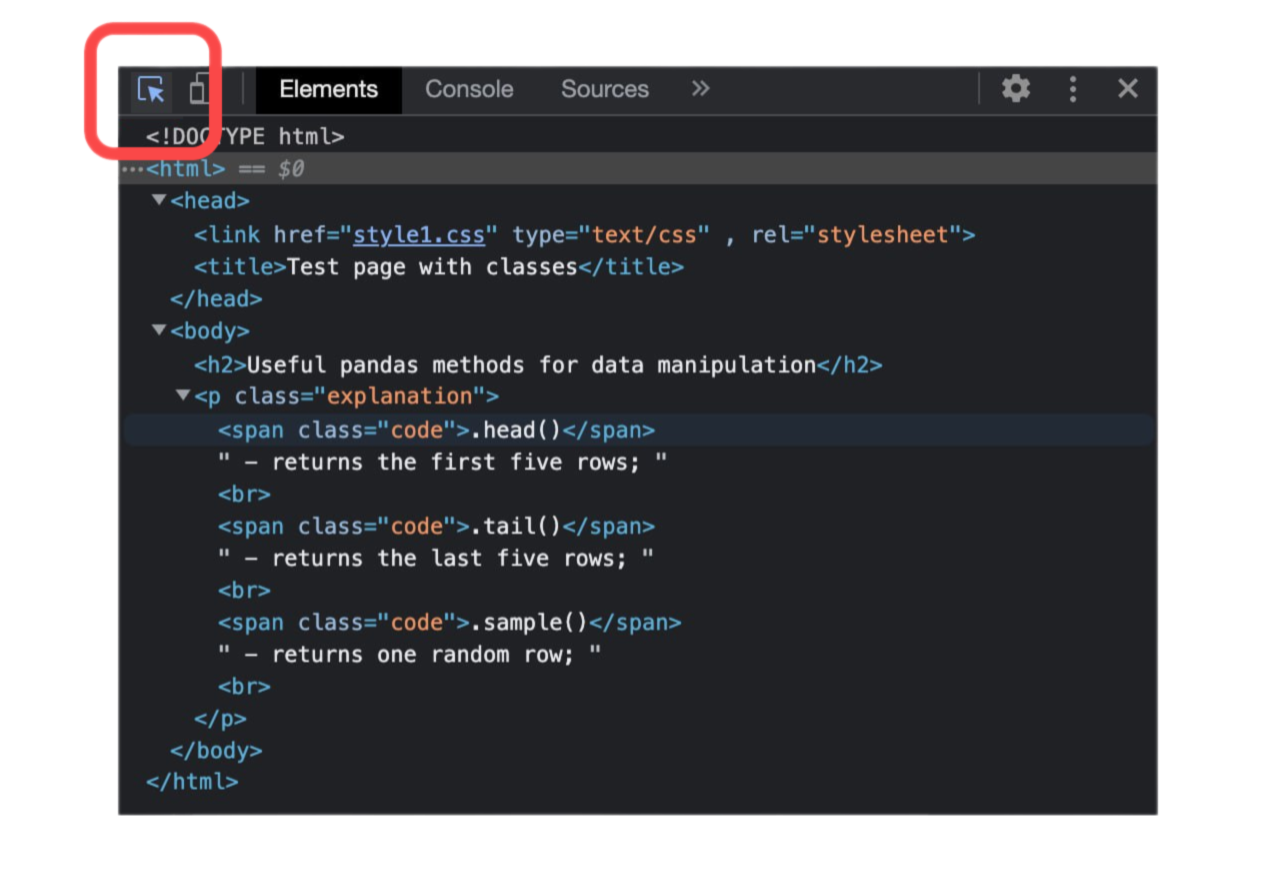The image size is (1276, 879).
Task: Collapse the p class explanation node
Action: click(183, 395)
